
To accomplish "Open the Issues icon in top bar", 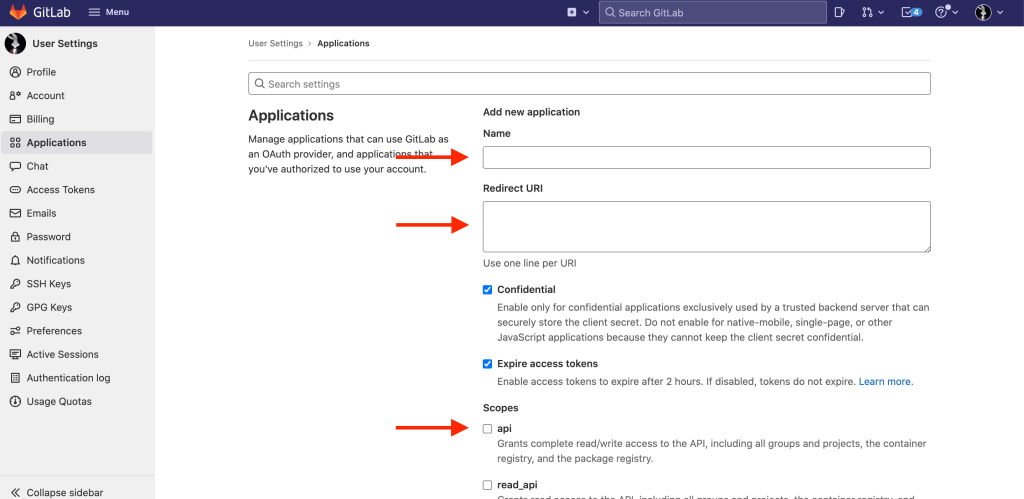I will pyautogui.click(x=840, y=12).
